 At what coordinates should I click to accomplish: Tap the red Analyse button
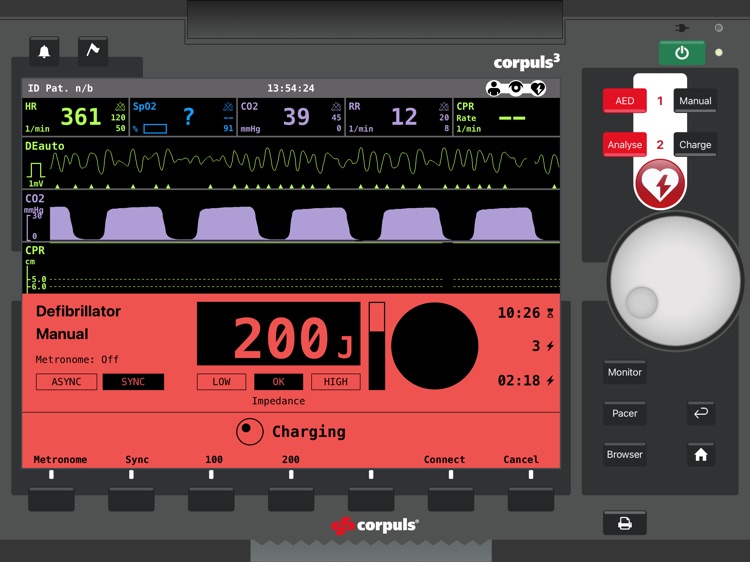(x=625, y=144)
